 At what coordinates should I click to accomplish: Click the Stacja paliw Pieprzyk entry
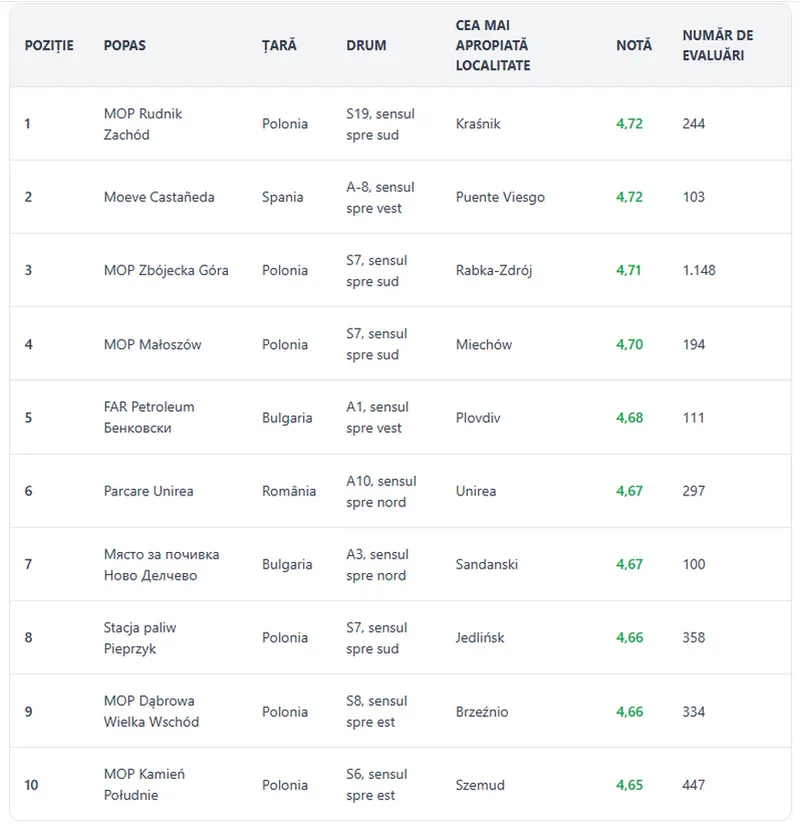point(140,638)
